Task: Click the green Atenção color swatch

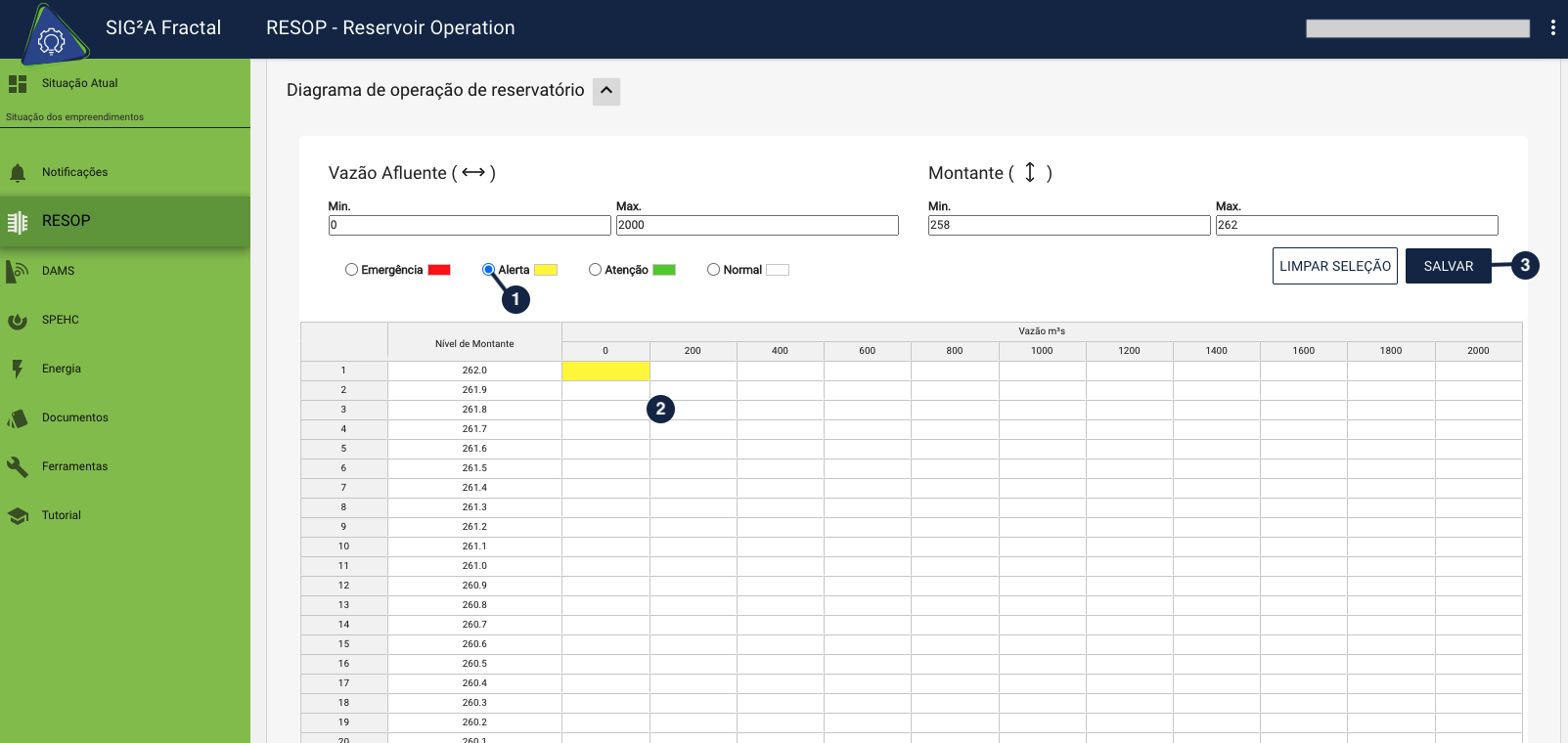Action: tap(664, 270)
